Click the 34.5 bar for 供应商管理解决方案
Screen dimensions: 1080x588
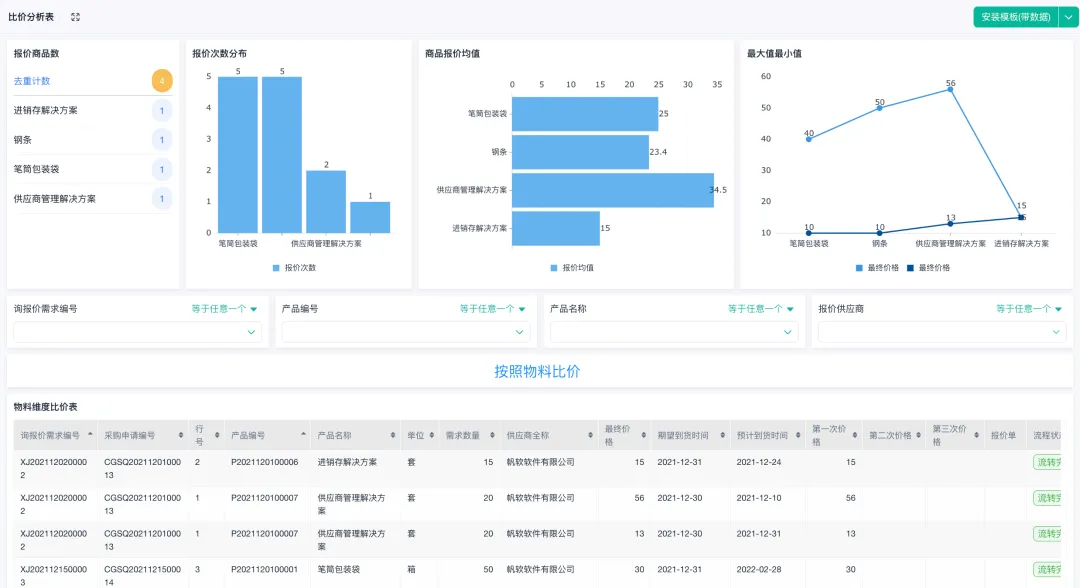click(x=612, y=190)
